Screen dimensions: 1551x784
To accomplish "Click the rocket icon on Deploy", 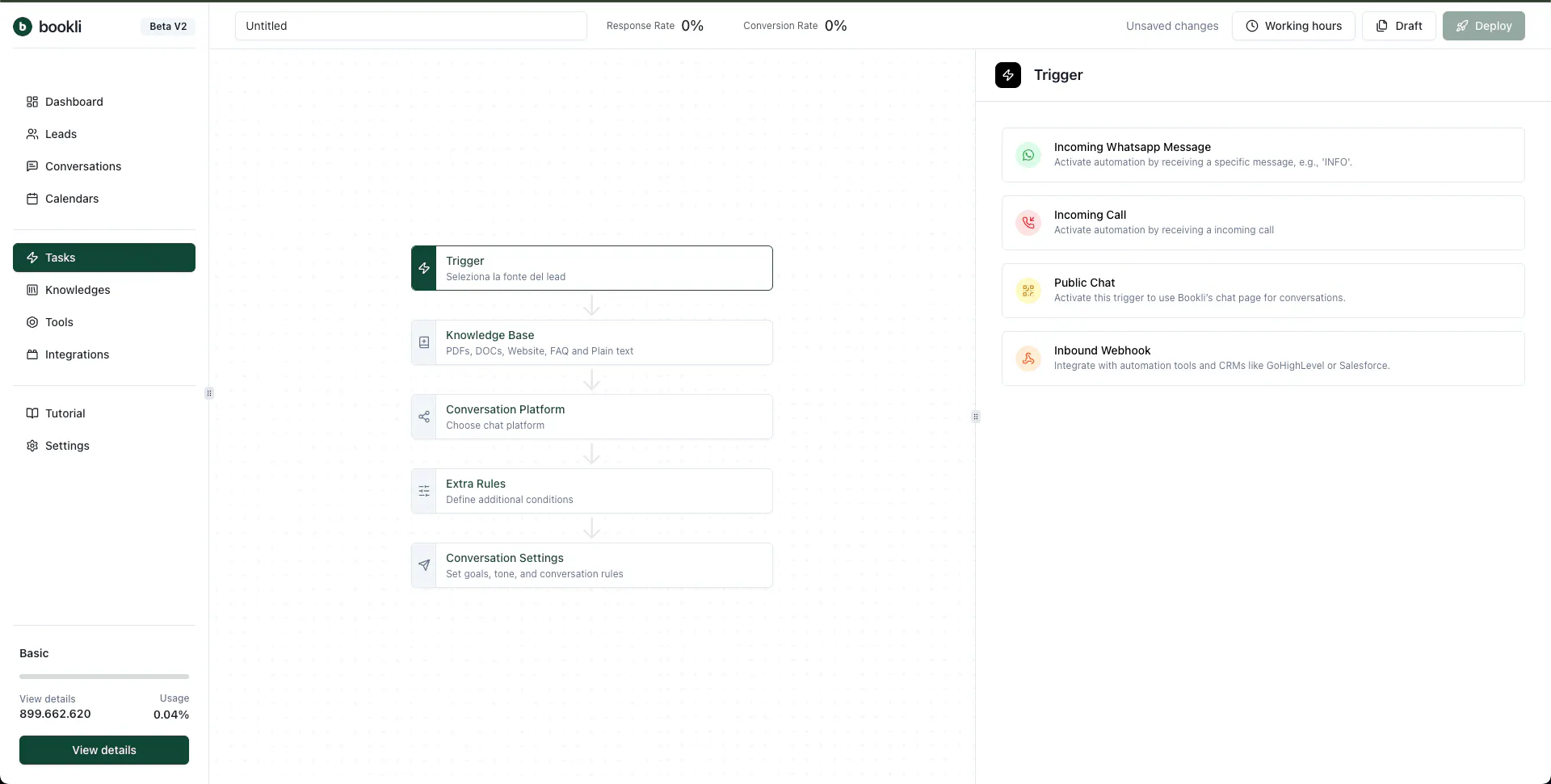I will click(1462, 26).
